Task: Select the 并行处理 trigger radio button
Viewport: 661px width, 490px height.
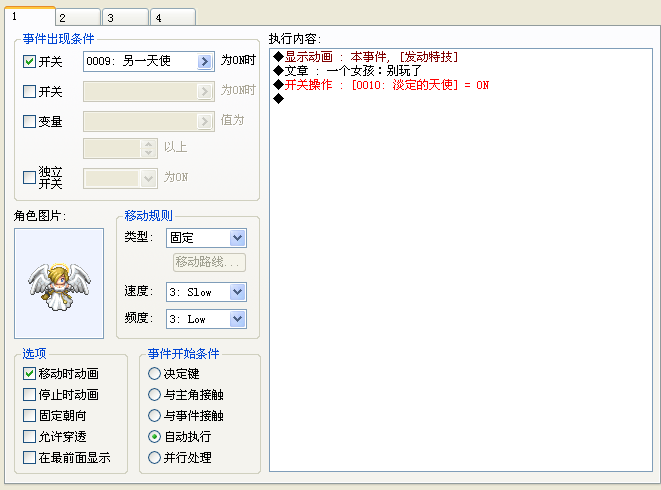Action: (x=154, y=458)
